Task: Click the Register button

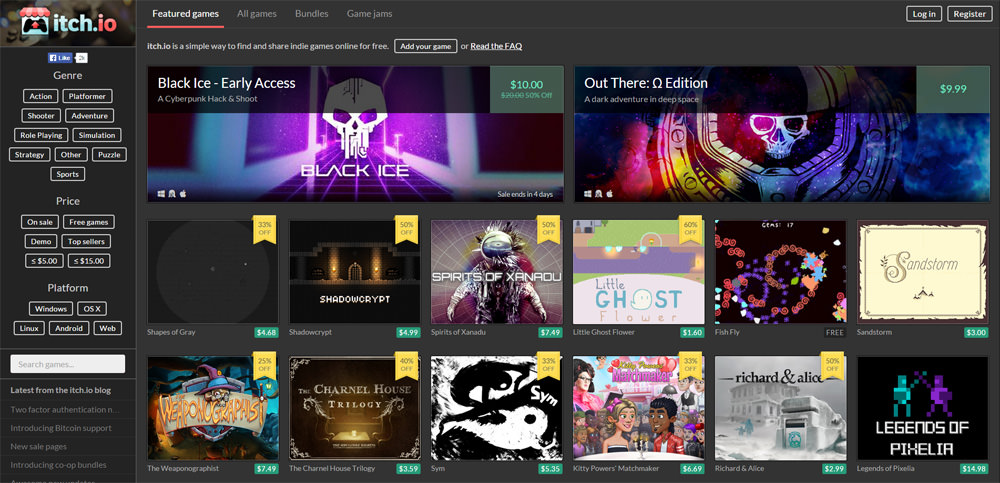Action: 969,14
